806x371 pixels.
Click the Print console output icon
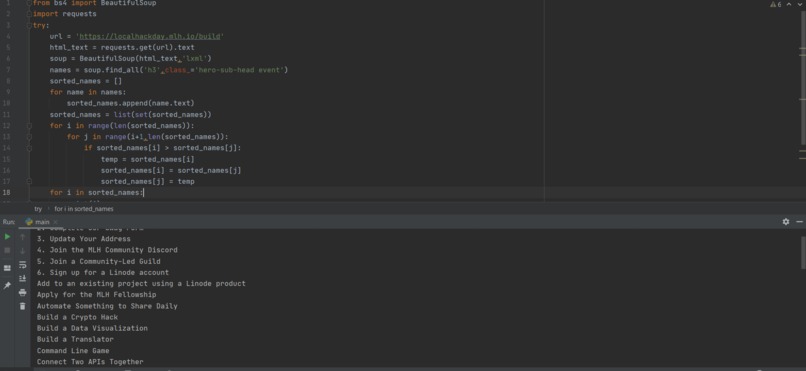[23, 292]
